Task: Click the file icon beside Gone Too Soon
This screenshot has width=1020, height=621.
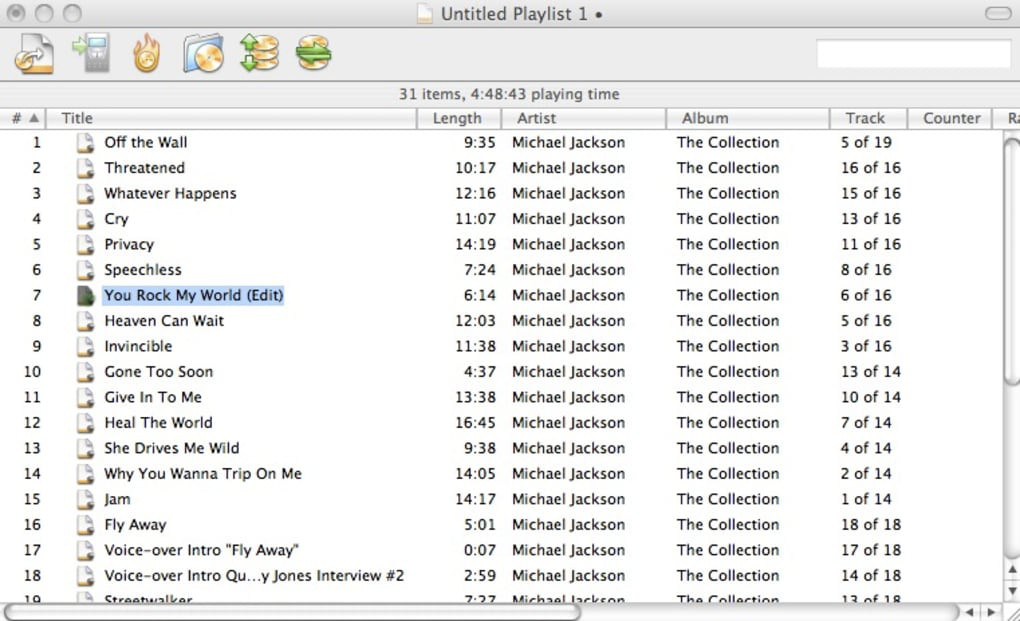Action: [85, 372]
